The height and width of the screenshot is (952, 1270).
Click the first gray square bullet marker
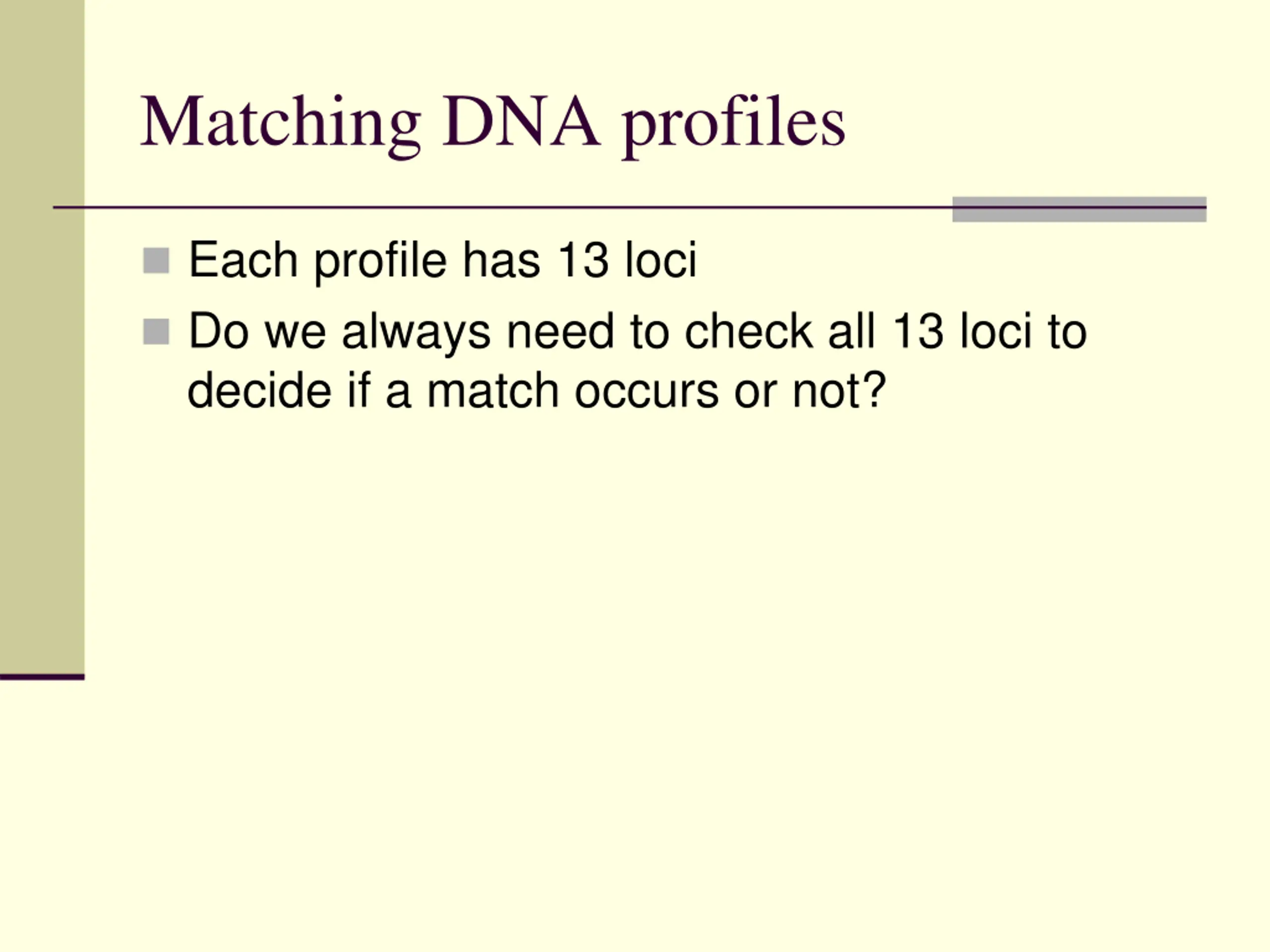[x=156, y=260]
